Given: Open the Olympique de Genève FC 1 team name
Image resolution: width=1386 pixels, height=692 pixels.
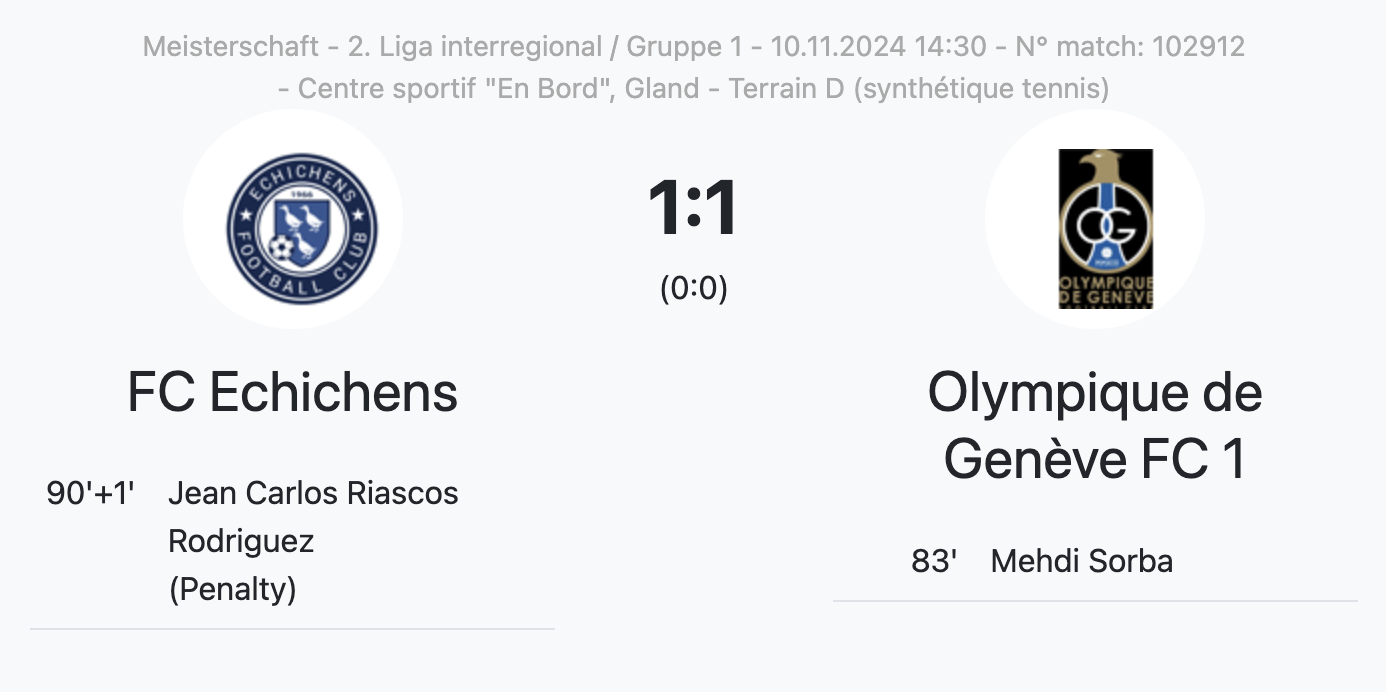Looking at the screenshot, I should click(x=1095, y=426).
